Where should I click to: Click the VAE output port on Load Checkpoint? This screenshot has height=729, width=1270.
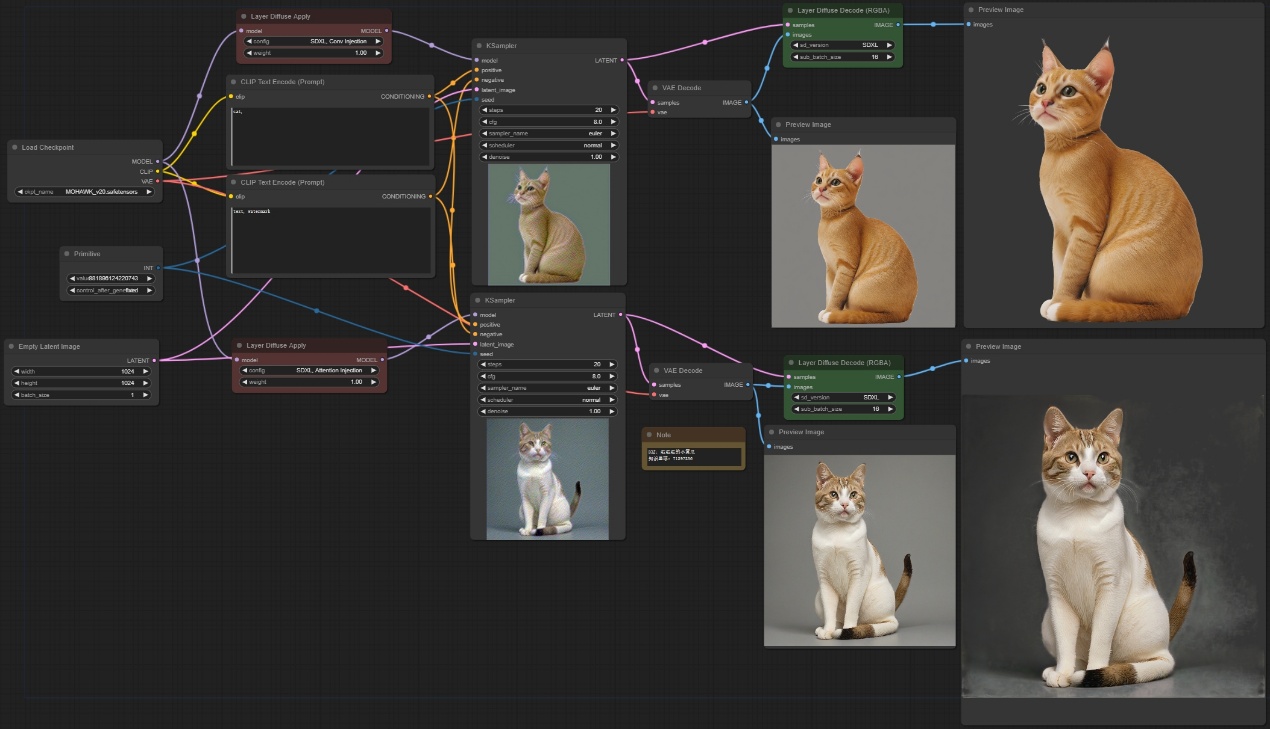click(x=158, y=181)
